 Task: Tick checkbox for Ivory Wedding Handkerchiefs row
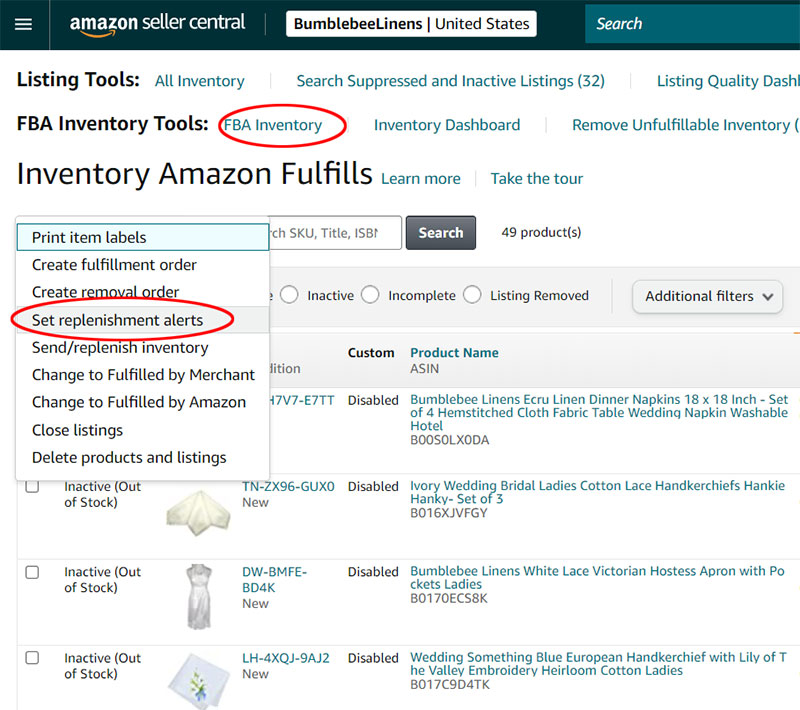click(x=32, y=487)
